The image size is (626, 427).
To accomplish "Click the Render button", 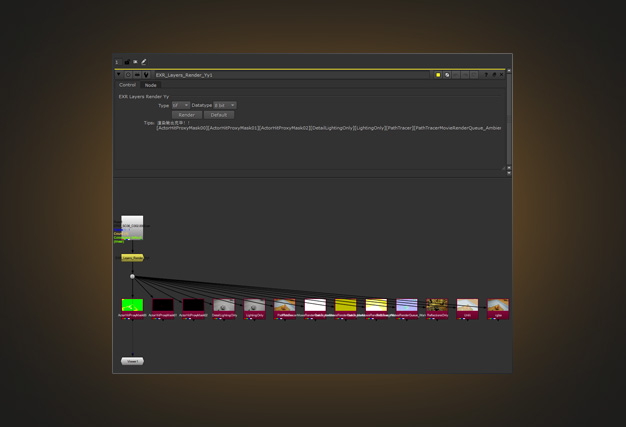I will click(x=186, y=115).
